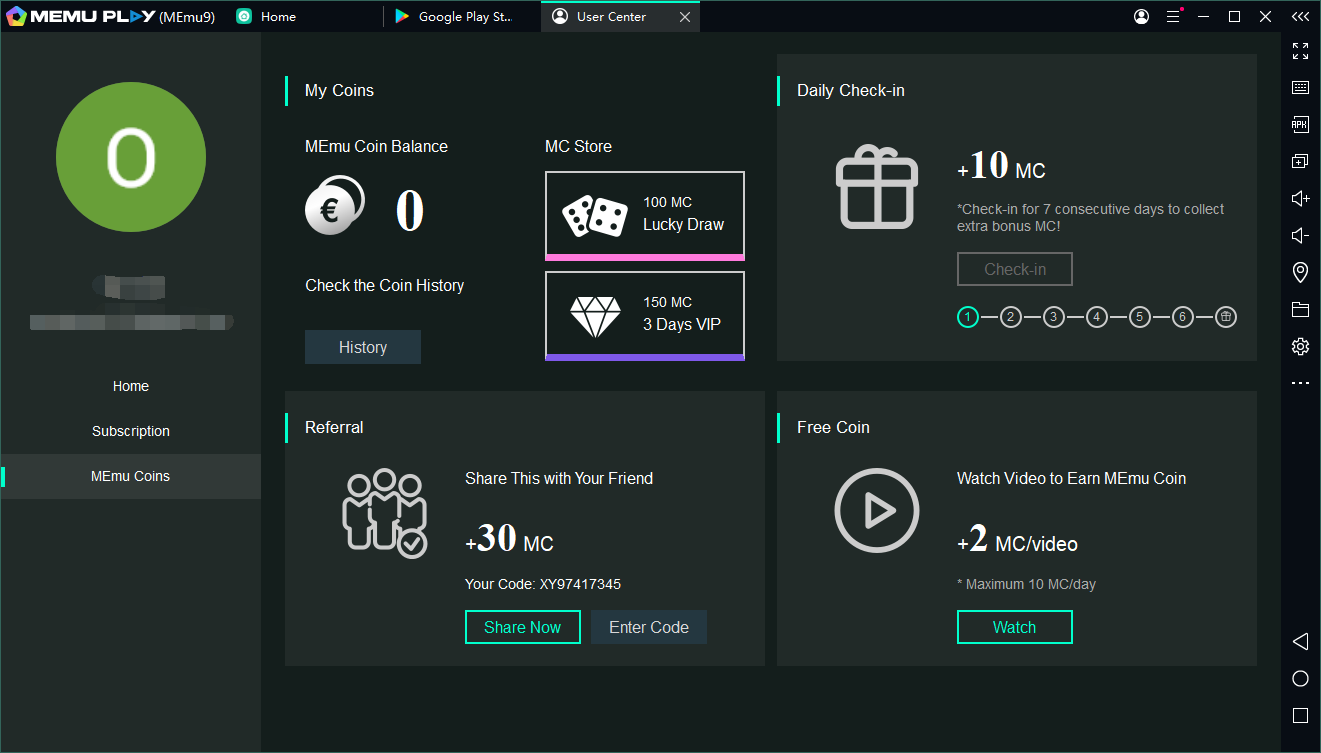The height and width of the screenshot is (753, 1321).
Task: Open emulator settings gear icon
Action: (1300, 347)
